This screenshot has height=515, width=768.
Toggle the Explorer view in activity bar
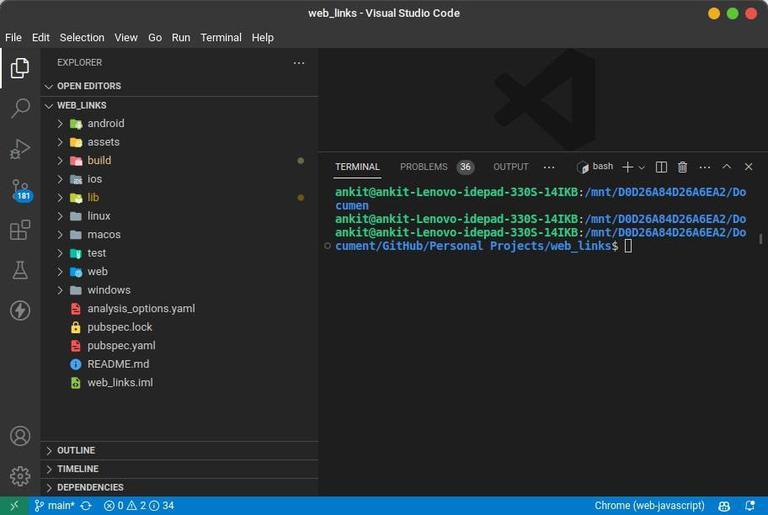[x=20, y=68]
